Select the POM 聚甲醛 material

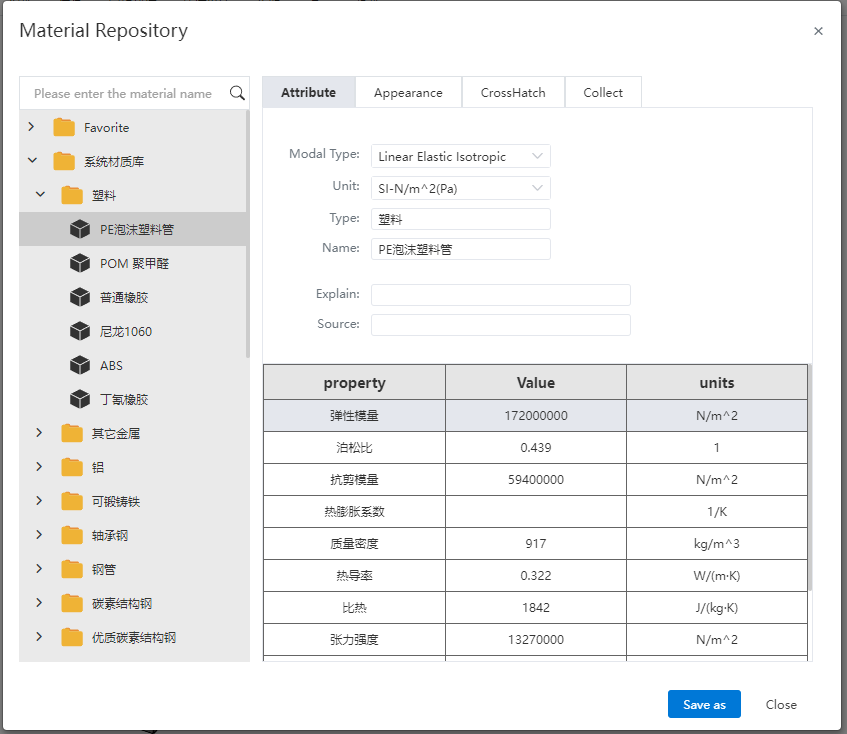tap(135, 264)
